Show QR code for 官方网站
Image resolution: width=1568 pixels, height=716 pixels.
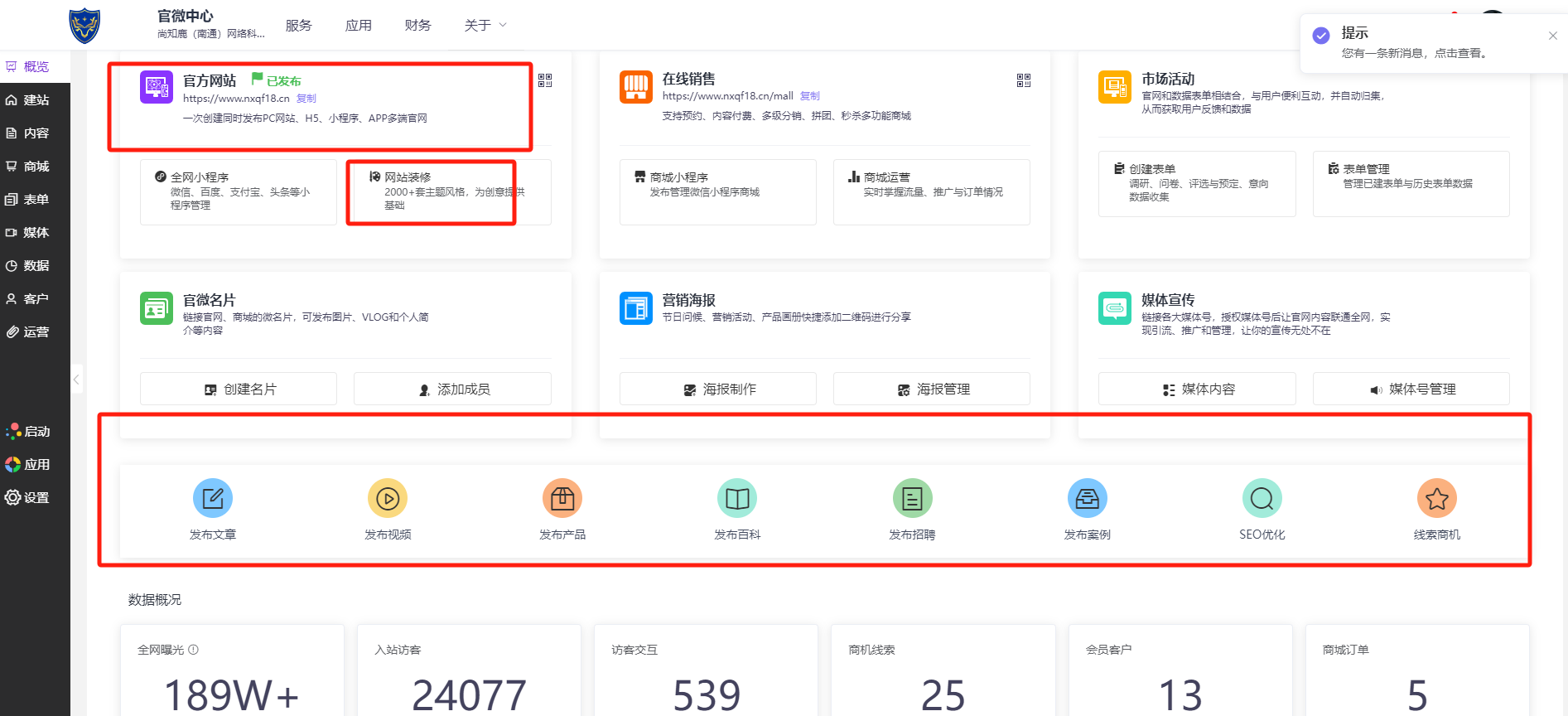tap(545, 80)
